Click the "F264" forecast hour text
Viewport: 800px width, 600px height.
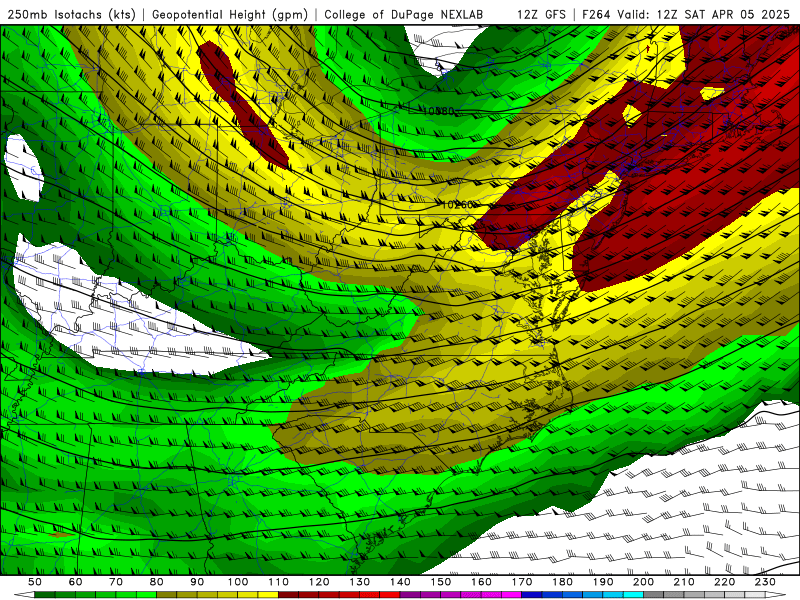(x=596, y=14)
